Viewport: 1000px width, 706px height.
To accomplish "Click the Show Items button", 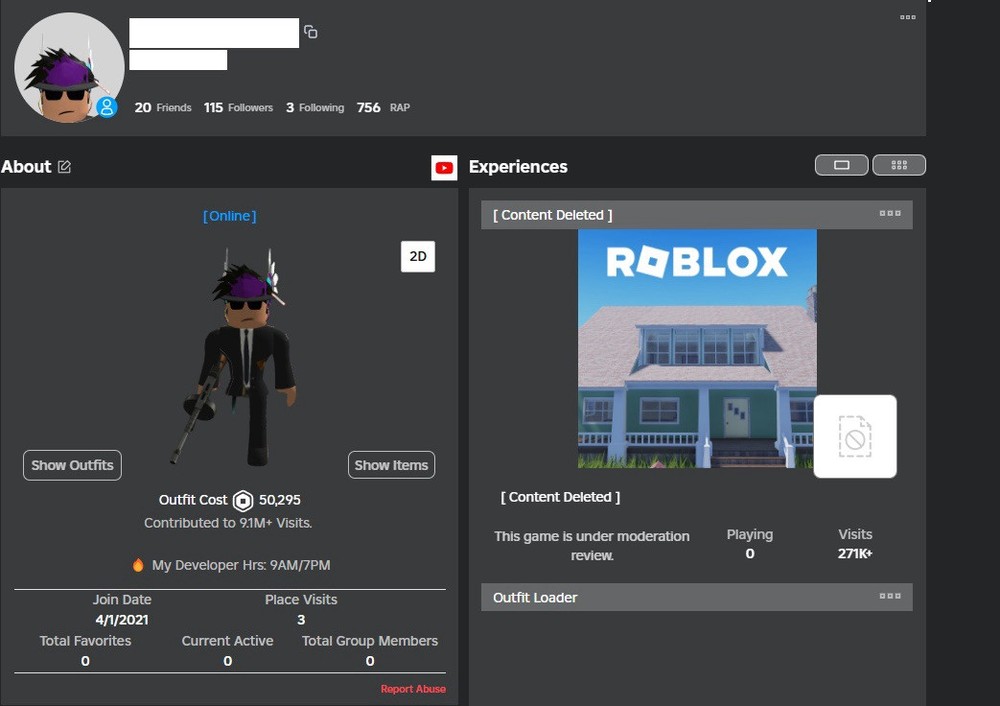I will pyautogui.click(x=391, y=465).
